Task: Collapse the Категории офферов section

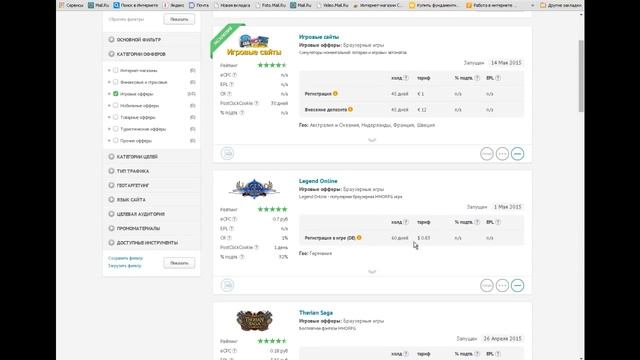Action: tap(151, 54)
